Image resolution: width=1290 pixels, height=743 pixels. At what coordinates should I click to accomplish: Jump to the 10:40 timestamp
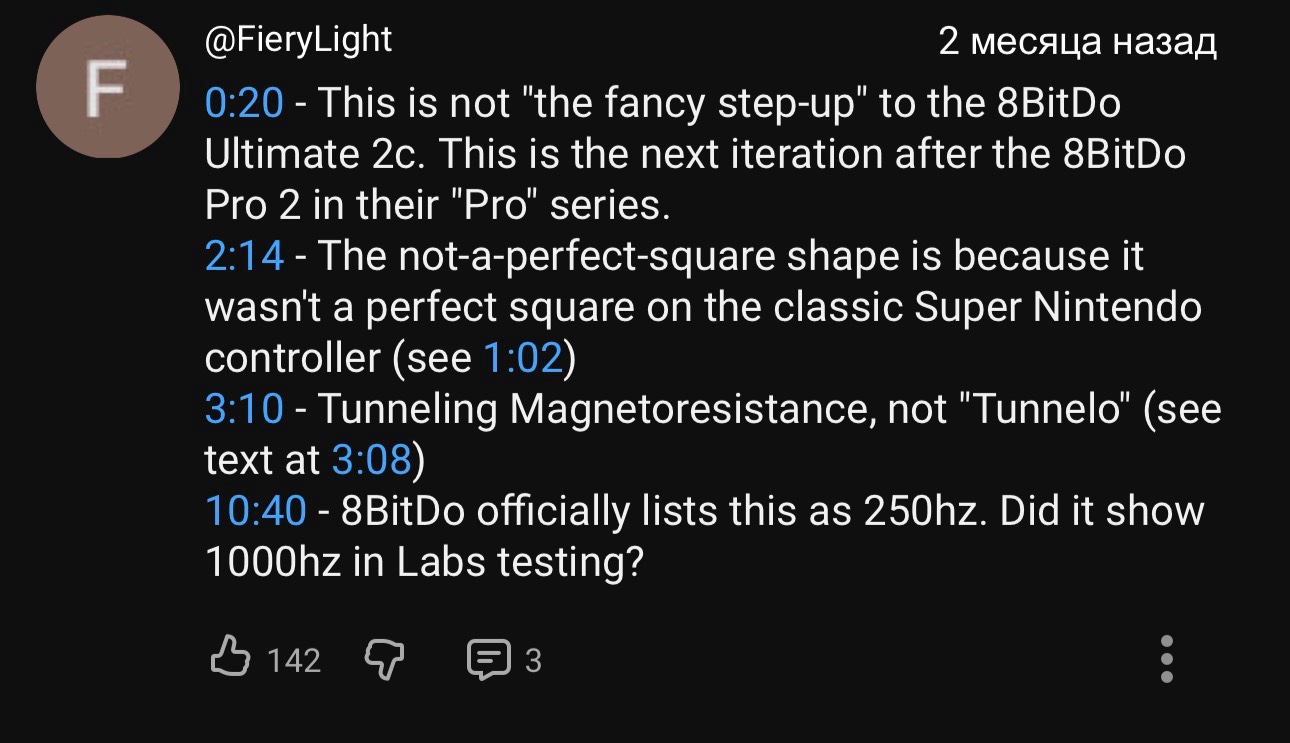(255, 511)
